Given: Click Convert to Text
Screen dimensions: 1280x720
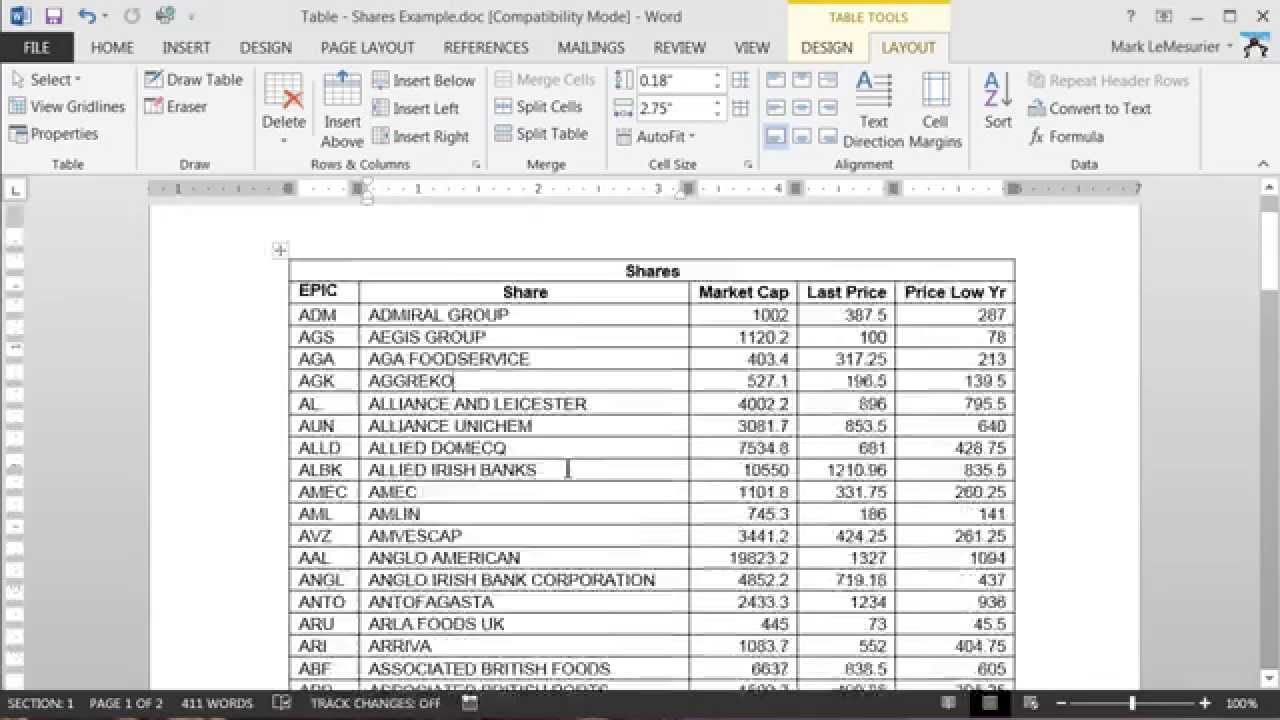Looking at the screenshot, I should 1089,108.
